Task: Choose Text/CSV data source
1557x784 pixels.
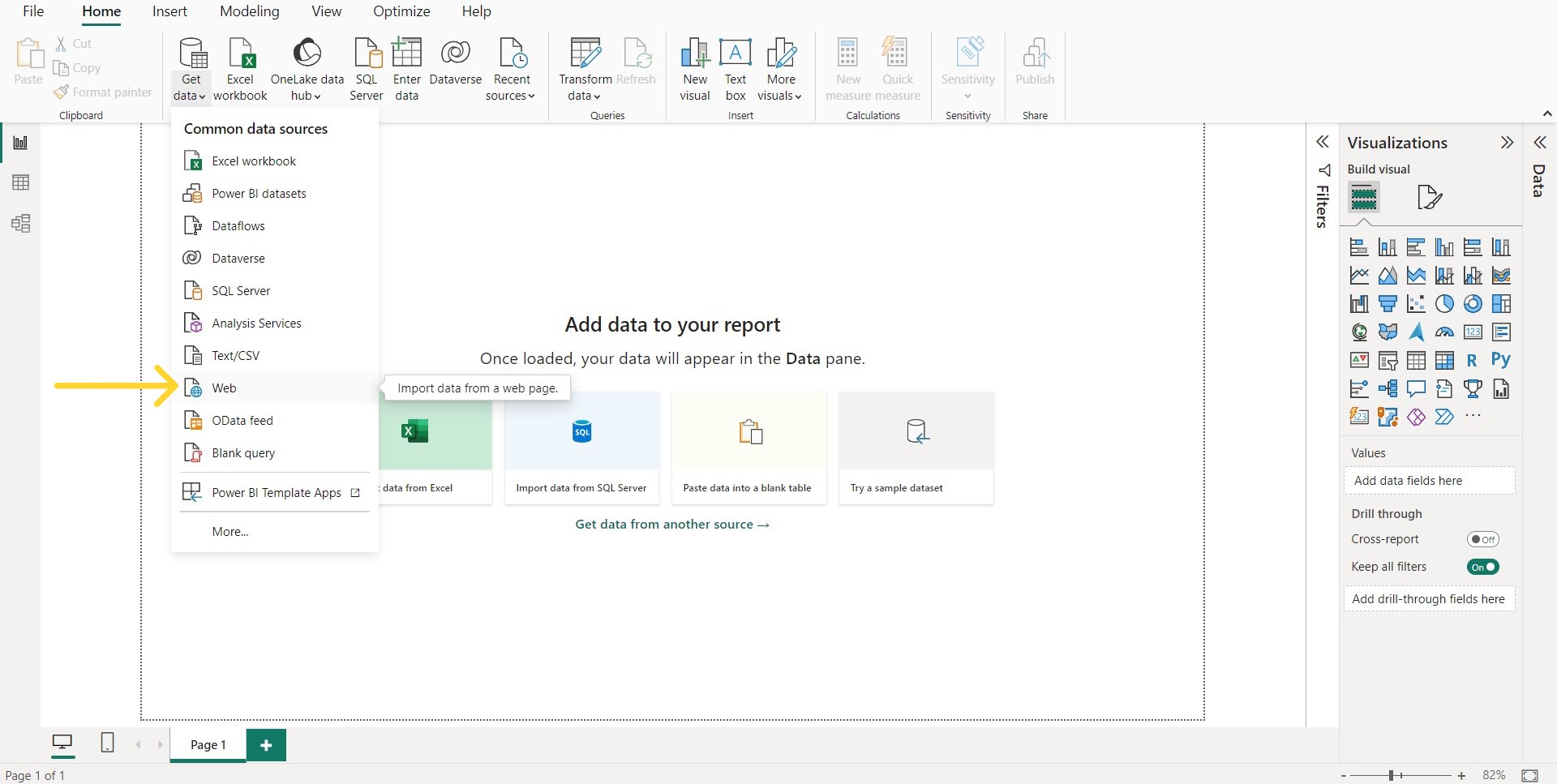Action: click(275, 356)
